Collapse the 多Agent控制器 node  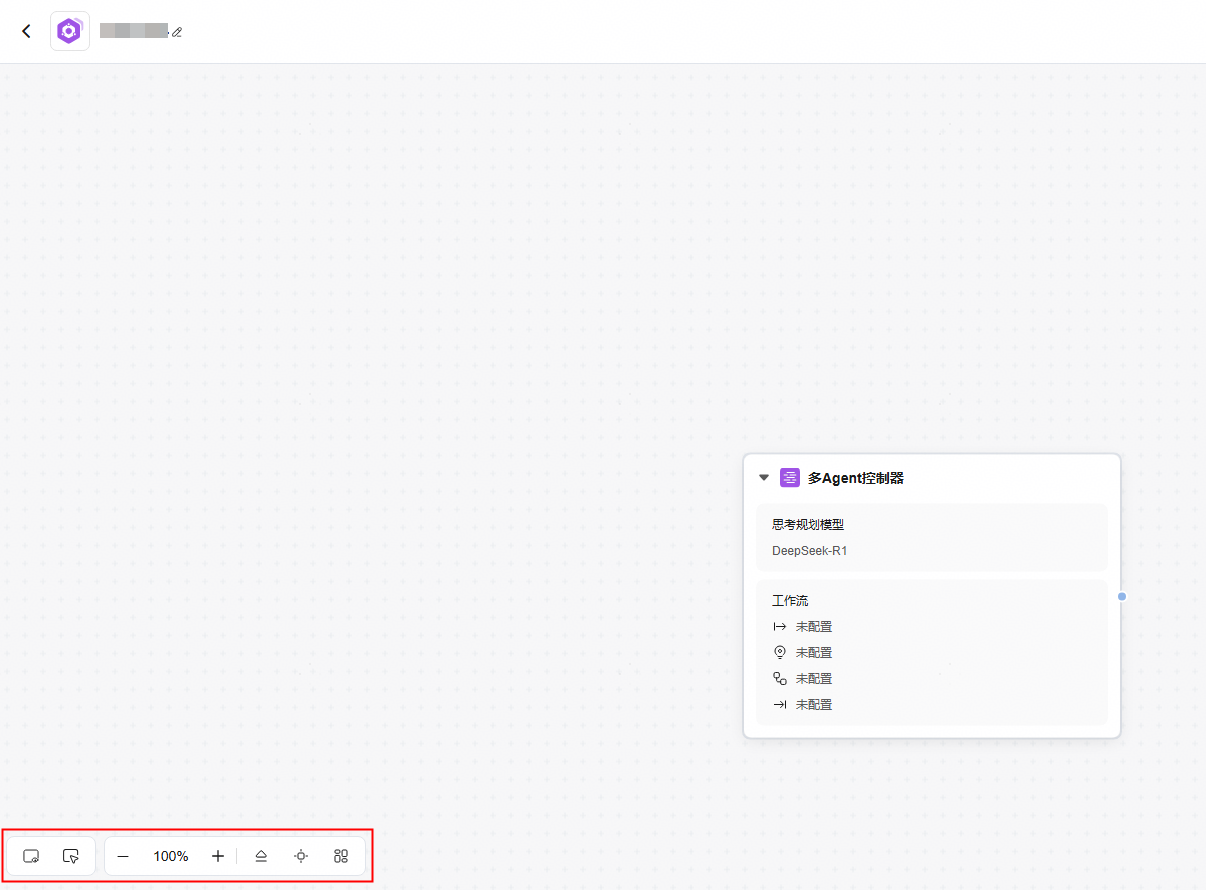click(x=764, y=478)
